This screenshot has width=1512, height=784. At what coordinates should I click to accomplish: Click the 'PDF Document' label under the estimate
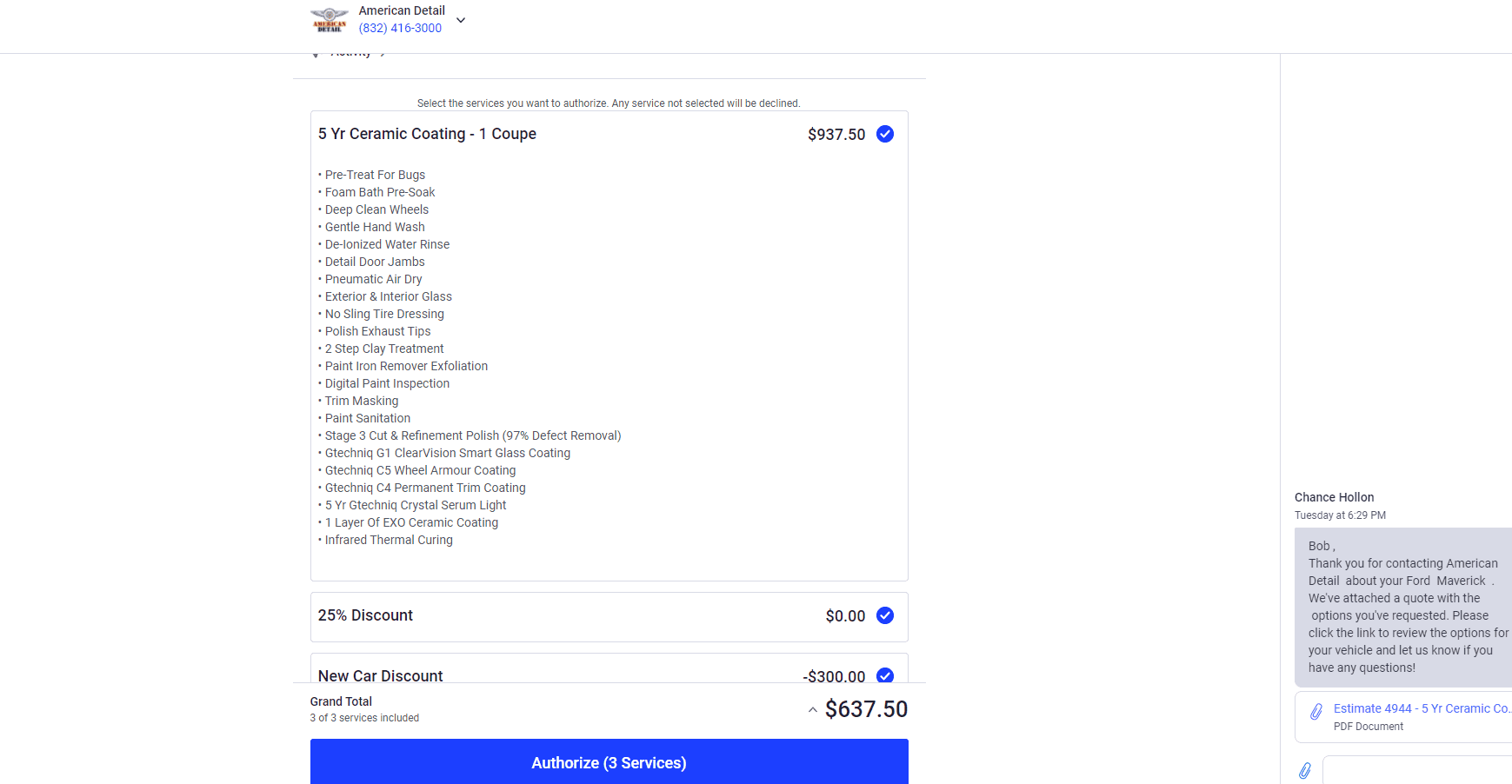(1369, 727)
